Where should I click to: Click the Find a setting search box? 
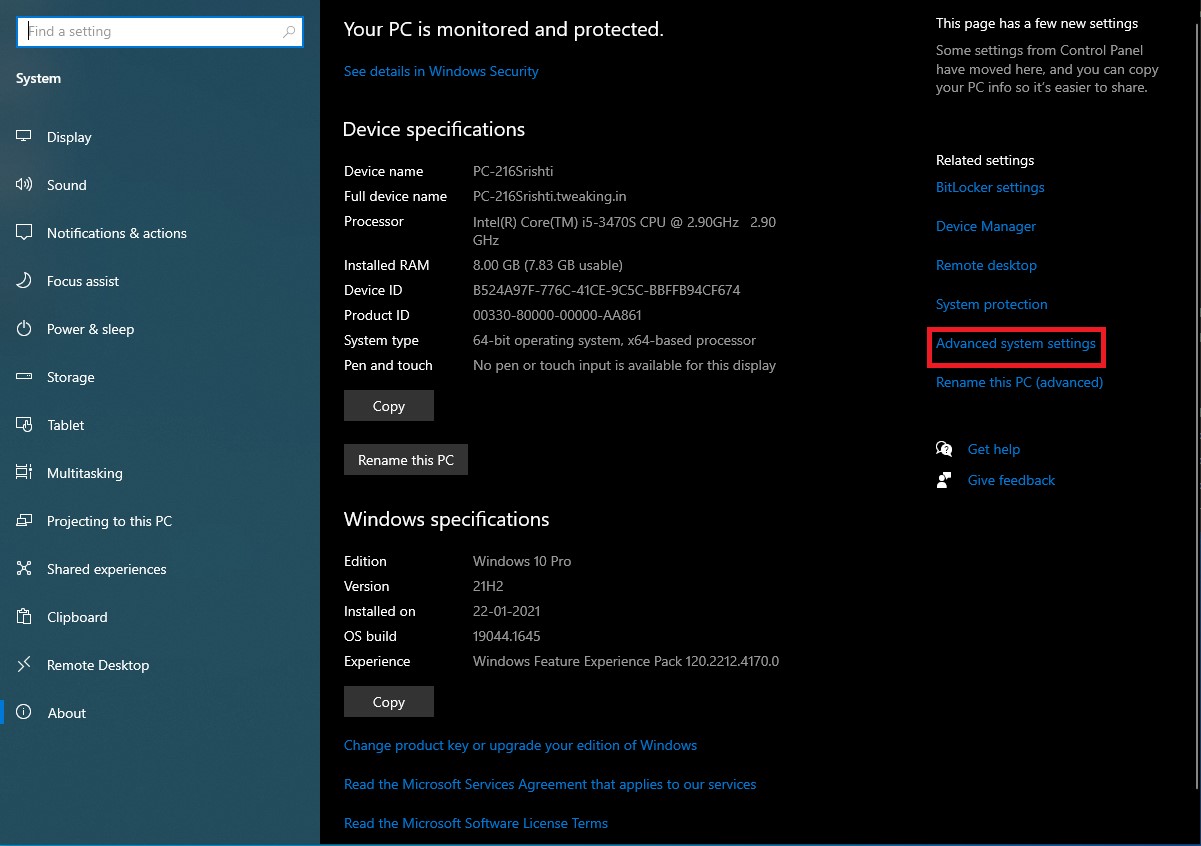[150, 32]
